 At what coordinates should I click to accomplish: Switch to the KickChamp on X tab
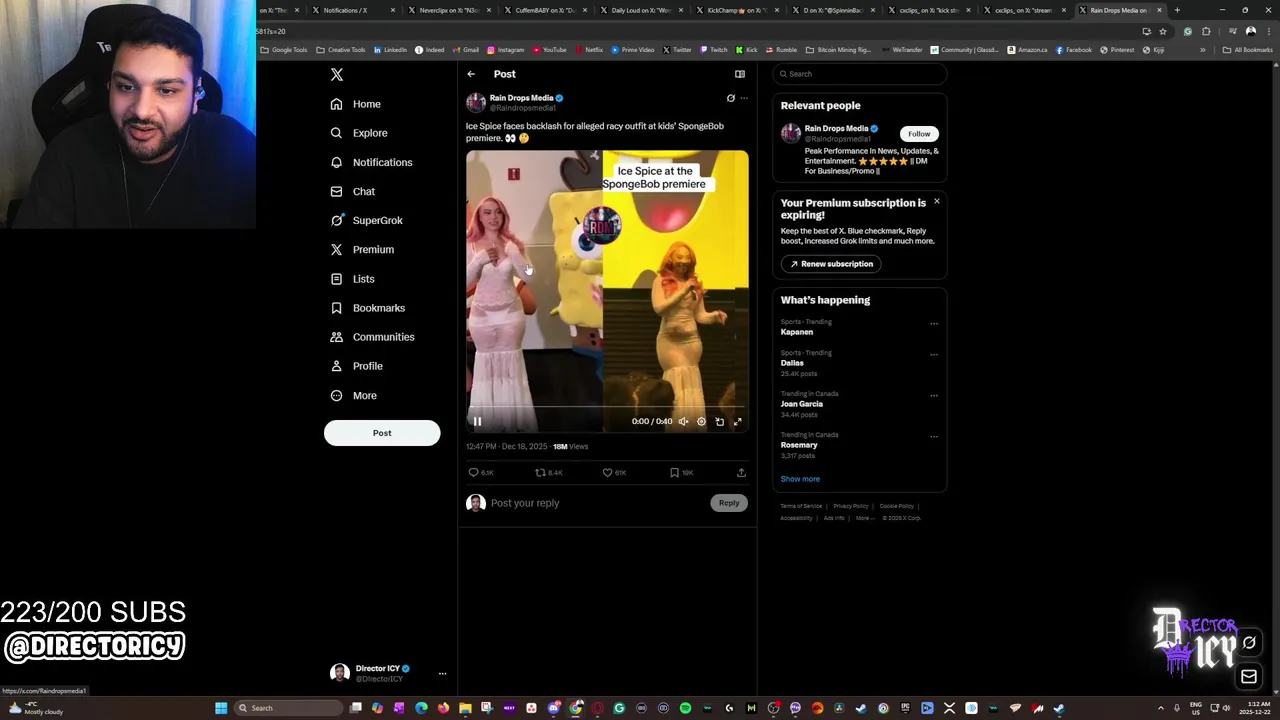click(737, 10)
